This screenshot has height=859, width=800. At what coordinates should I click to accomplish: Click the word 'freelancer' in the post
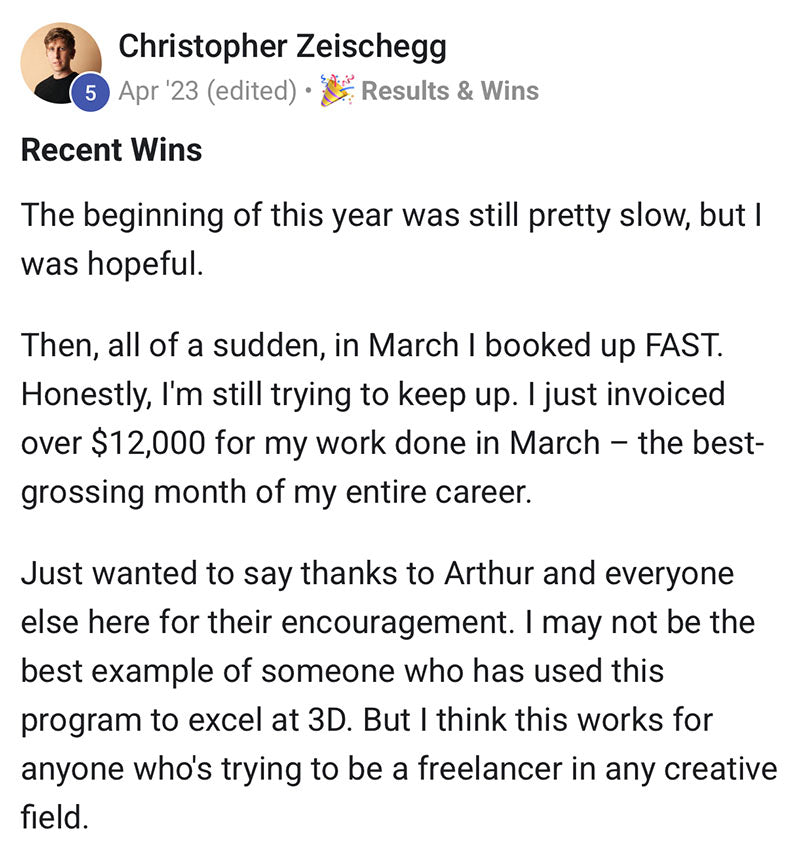click(x=490, y=768)
